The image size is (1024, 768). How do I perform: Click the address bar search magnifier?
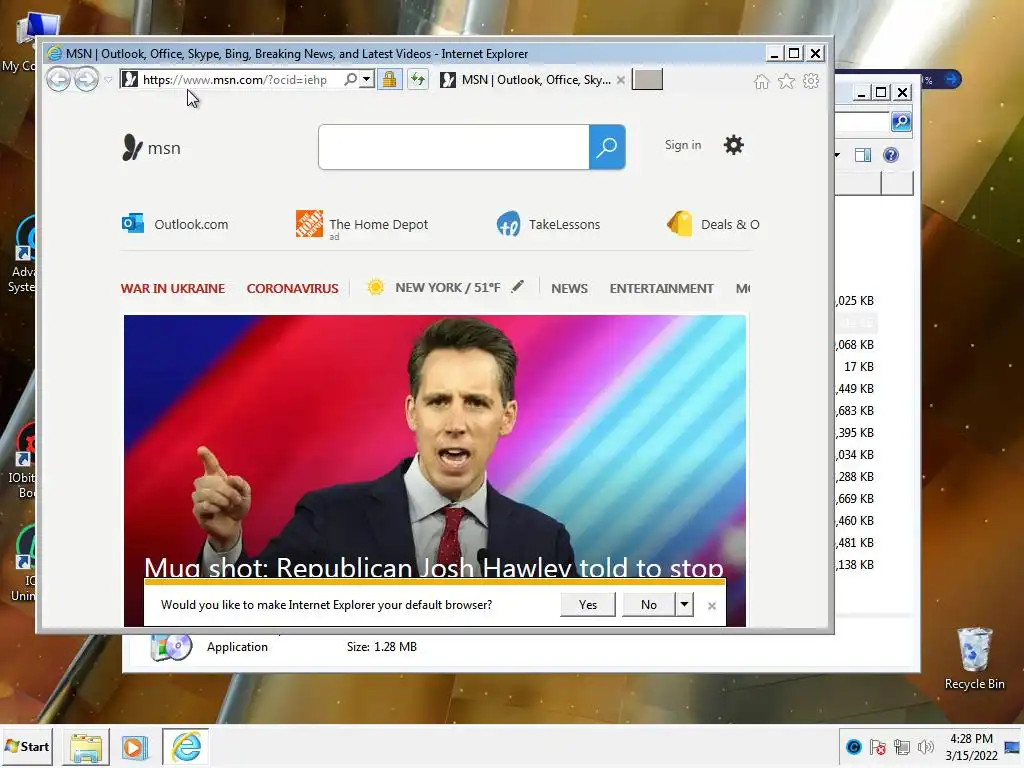351,80
